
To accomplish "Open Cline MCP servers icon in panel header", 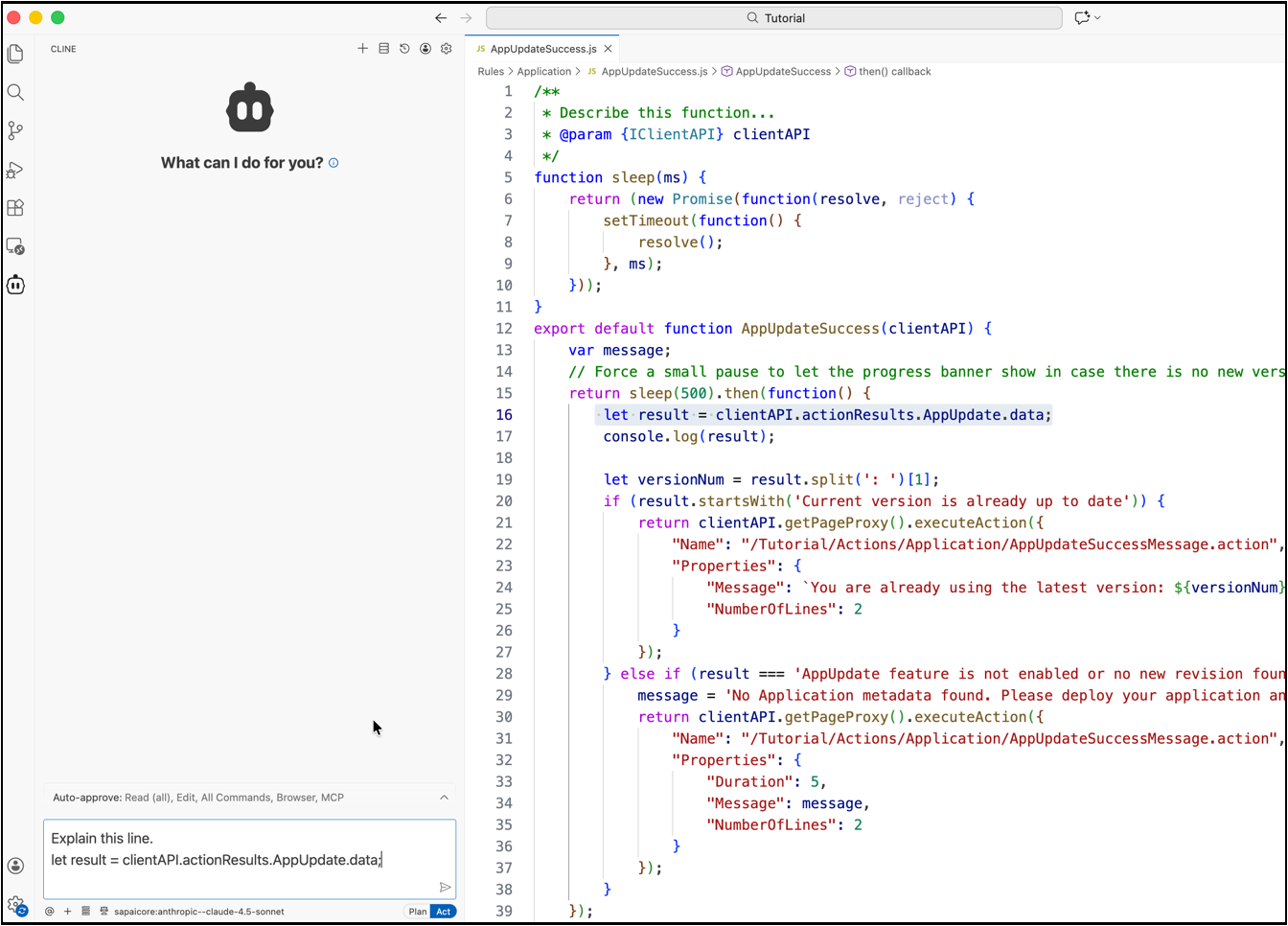I will pyautogui.click(x=383, y=48).
